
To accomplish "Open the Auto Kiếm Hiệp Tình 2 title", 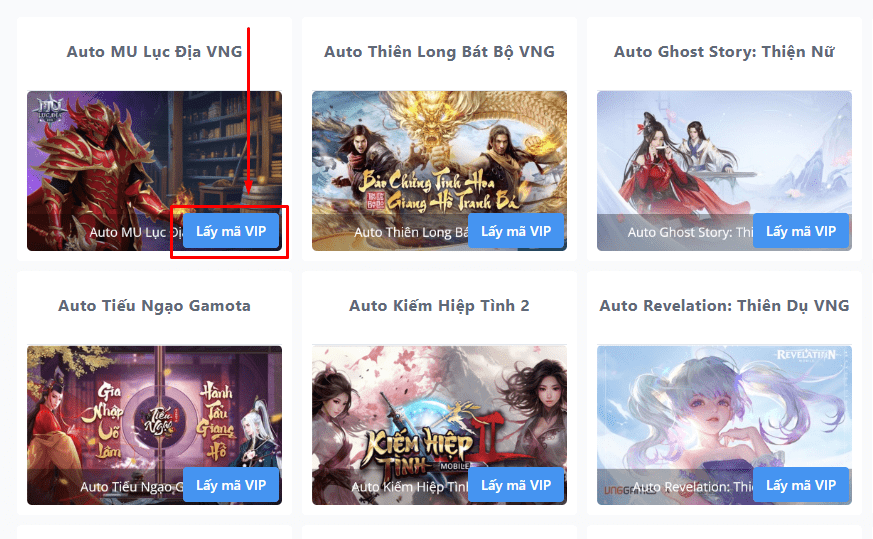I will coord(439,306).
